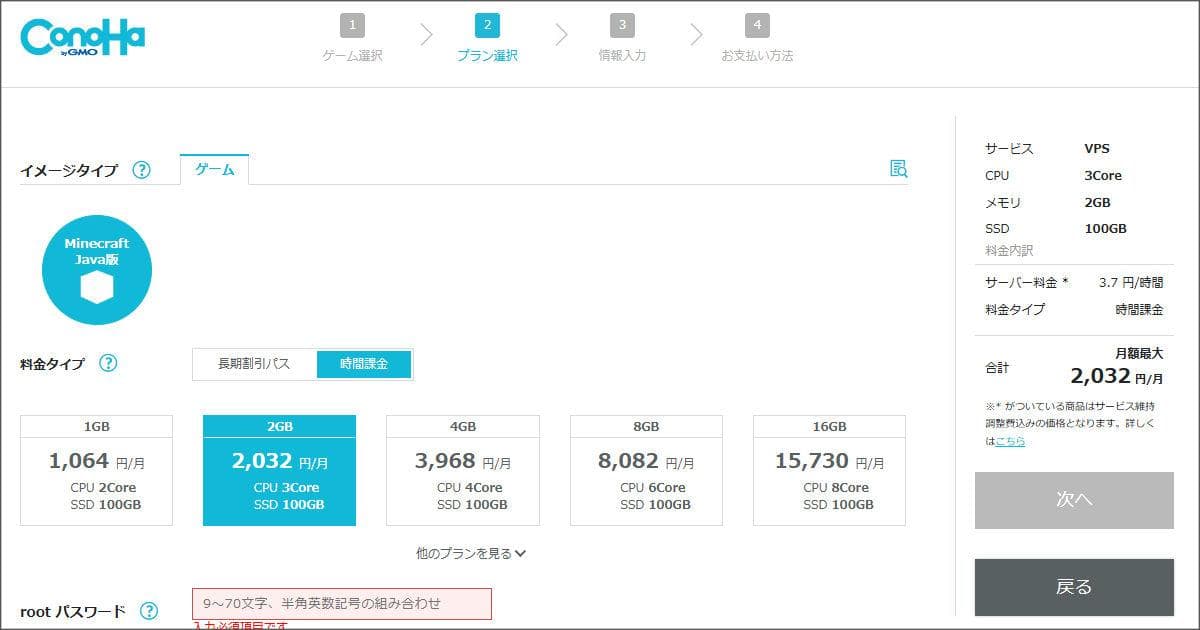Open the こちら link for details
Image resolution: width=1200 pixels, height=630 pixels.
click(1010, 441)
